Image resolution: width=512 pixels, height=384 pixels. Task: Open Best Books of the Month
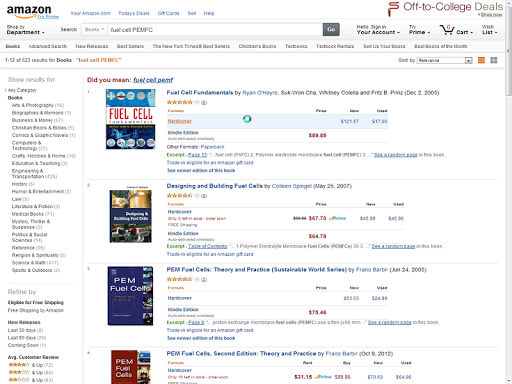click(x=440, y=46)
